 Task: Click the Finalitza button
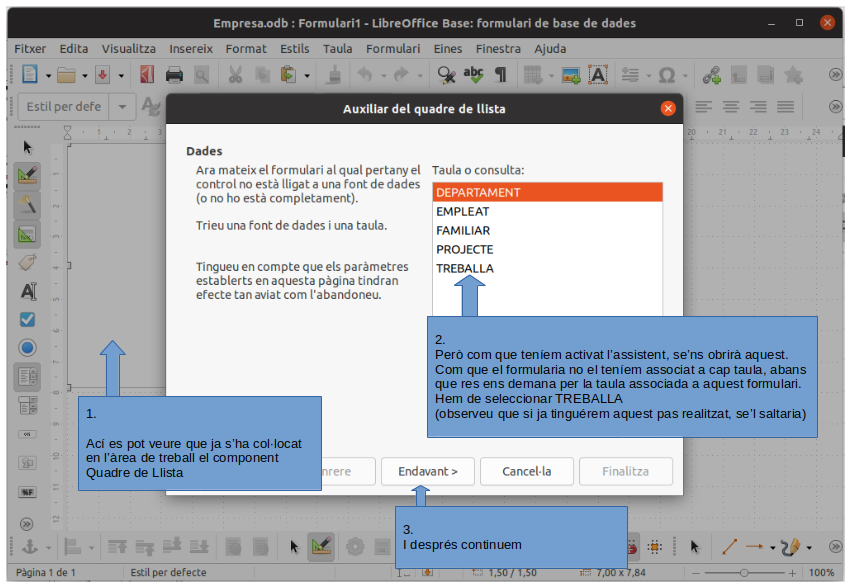tap(625, 471)
